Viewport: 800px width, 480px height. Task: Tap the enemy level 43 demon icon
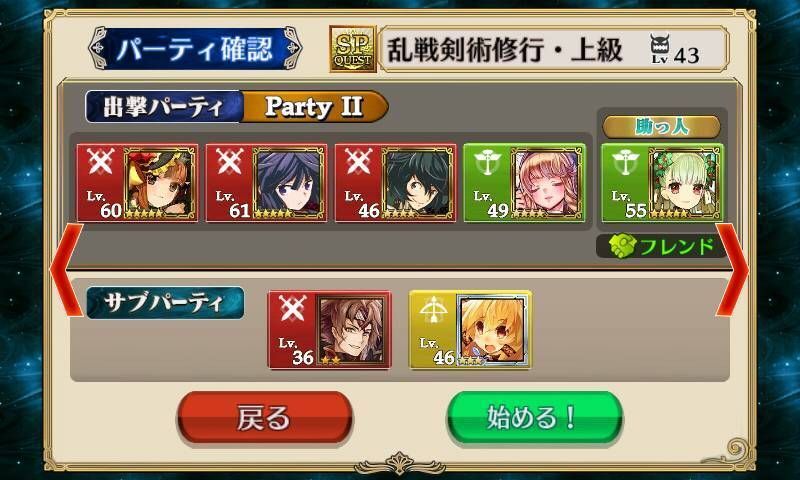(x=660, y=46)
